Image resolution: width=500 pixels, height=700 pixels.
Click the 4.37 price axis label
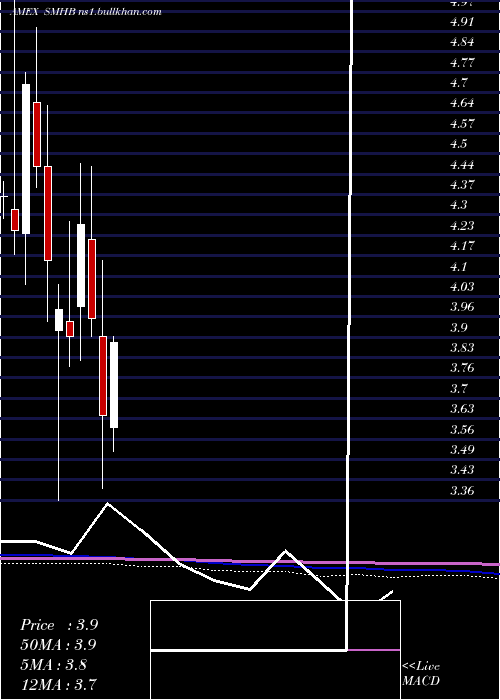tap(462, 184)
